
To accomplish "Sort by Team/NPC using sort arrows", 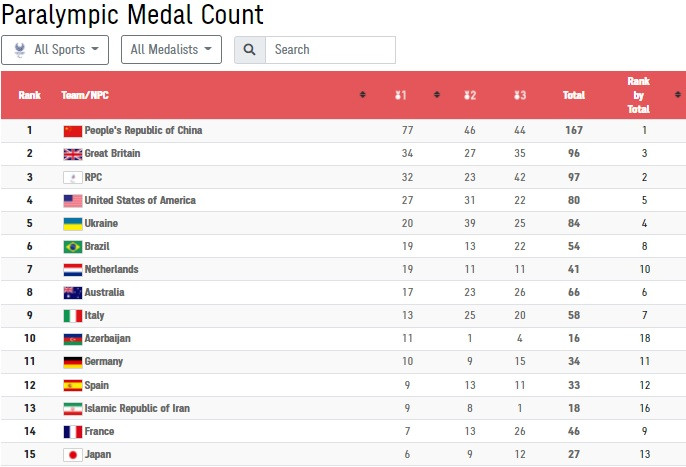I will (362, 95).
